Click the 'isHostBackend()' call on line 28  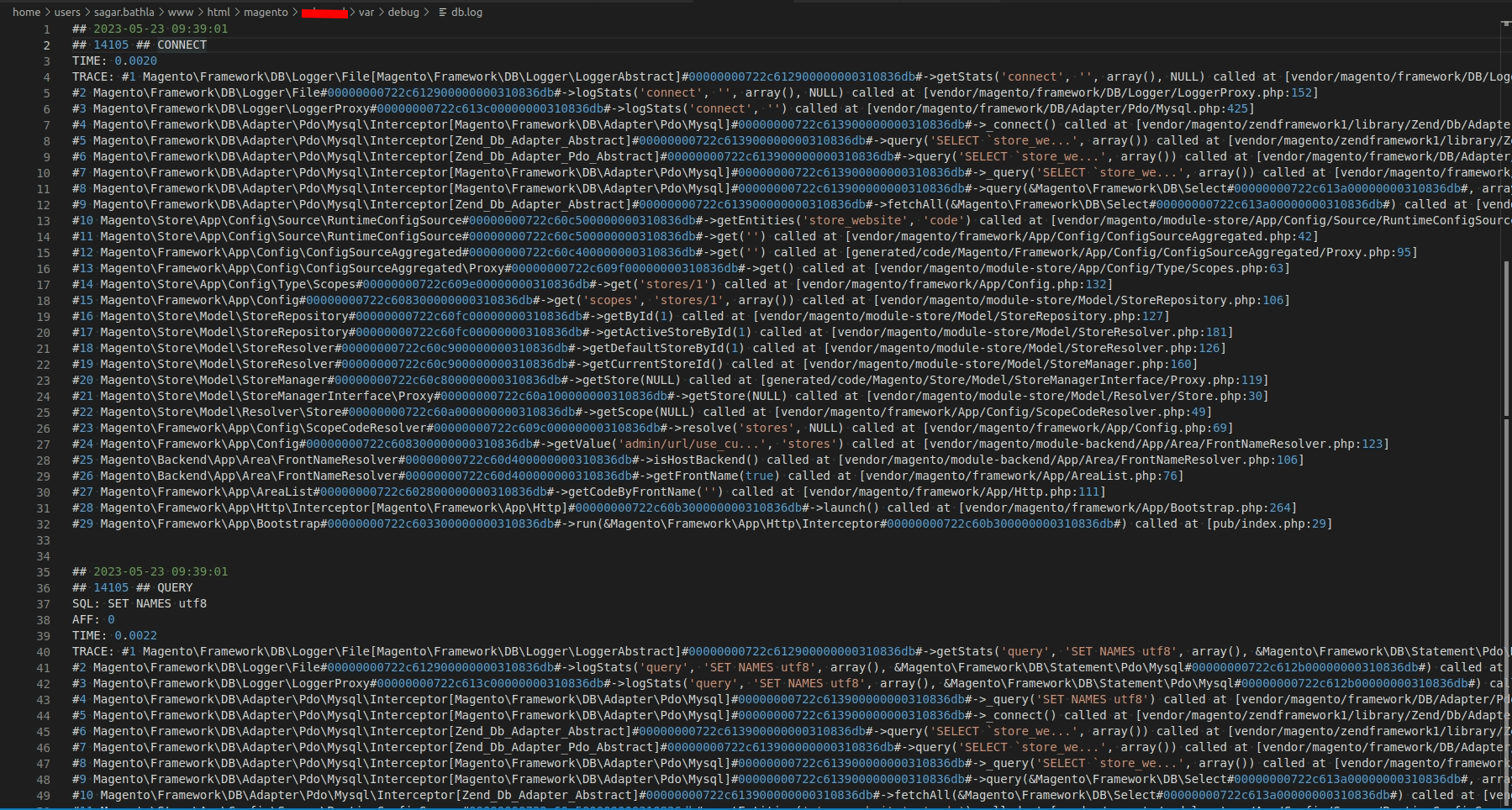tap(706, 460)
